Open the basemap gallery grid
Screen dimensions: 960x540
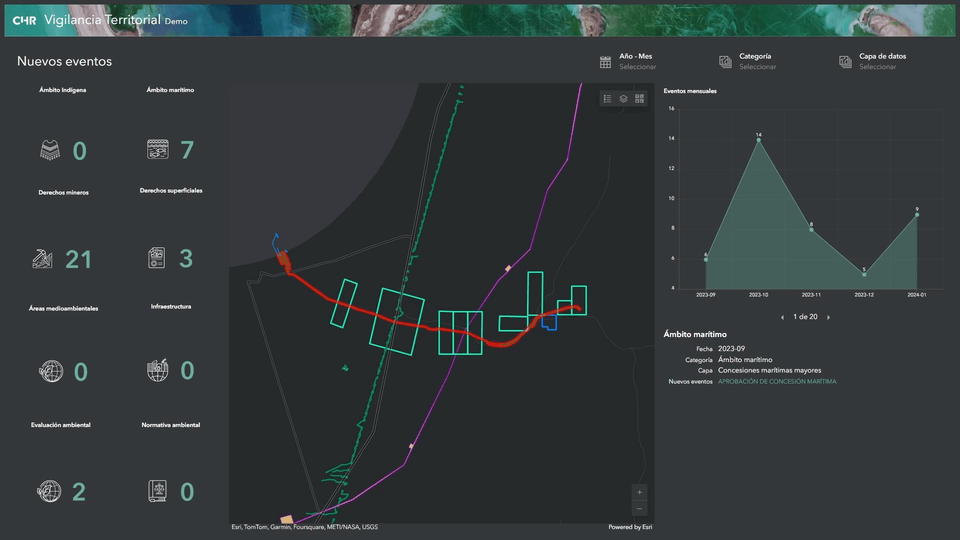click(640, 98)
